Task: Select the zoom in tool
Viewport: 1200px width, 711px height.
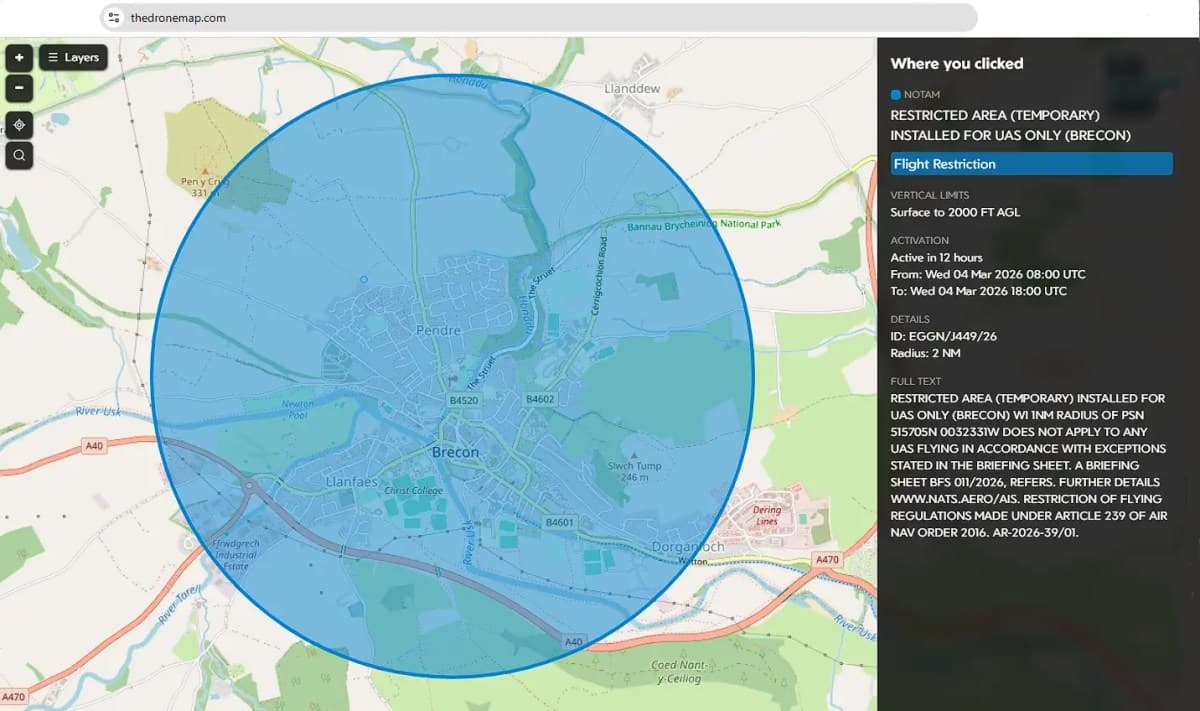Action: click(x=18, y=57)
